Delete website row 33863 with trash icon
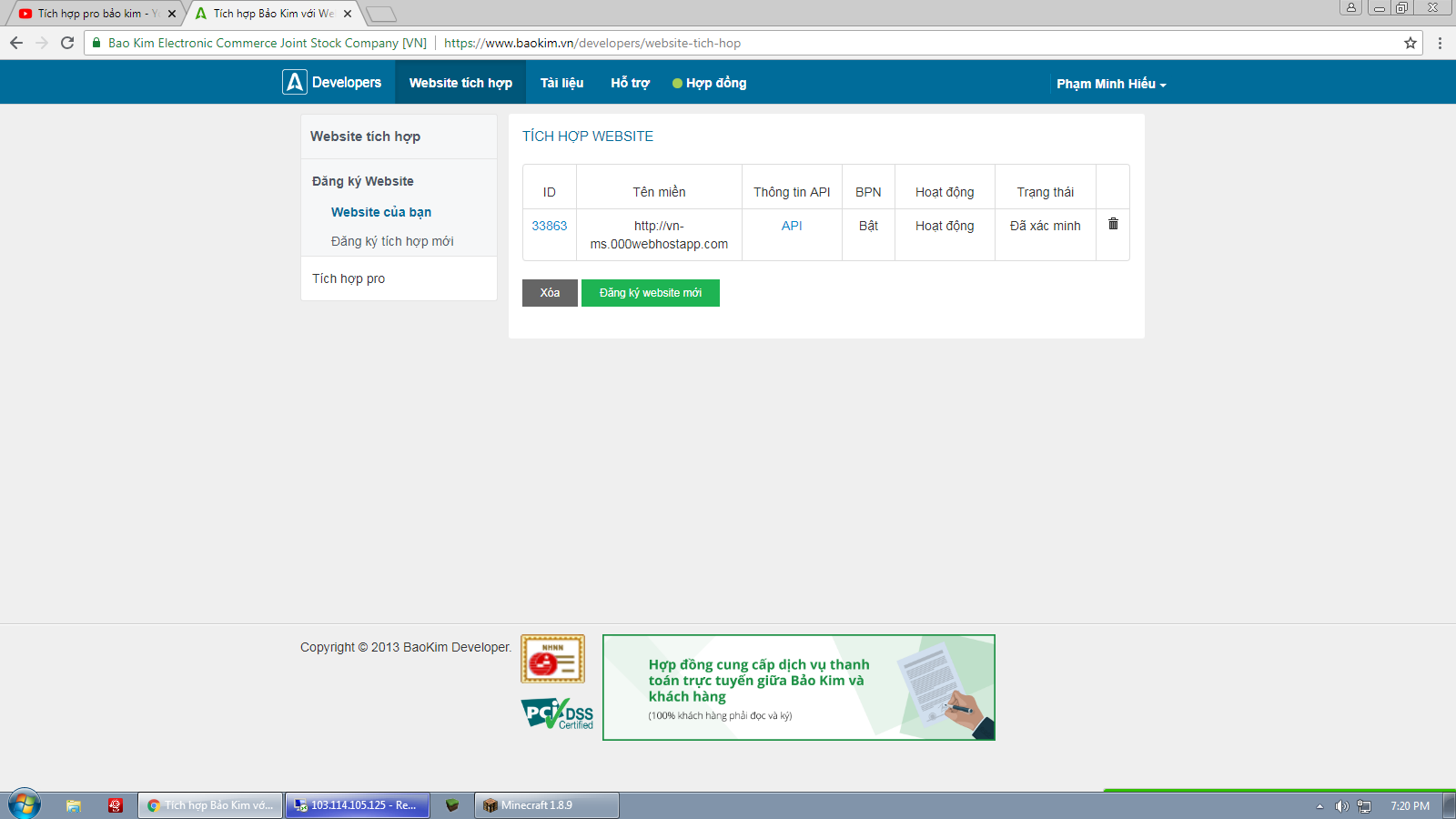 [x=1113, y=224]
